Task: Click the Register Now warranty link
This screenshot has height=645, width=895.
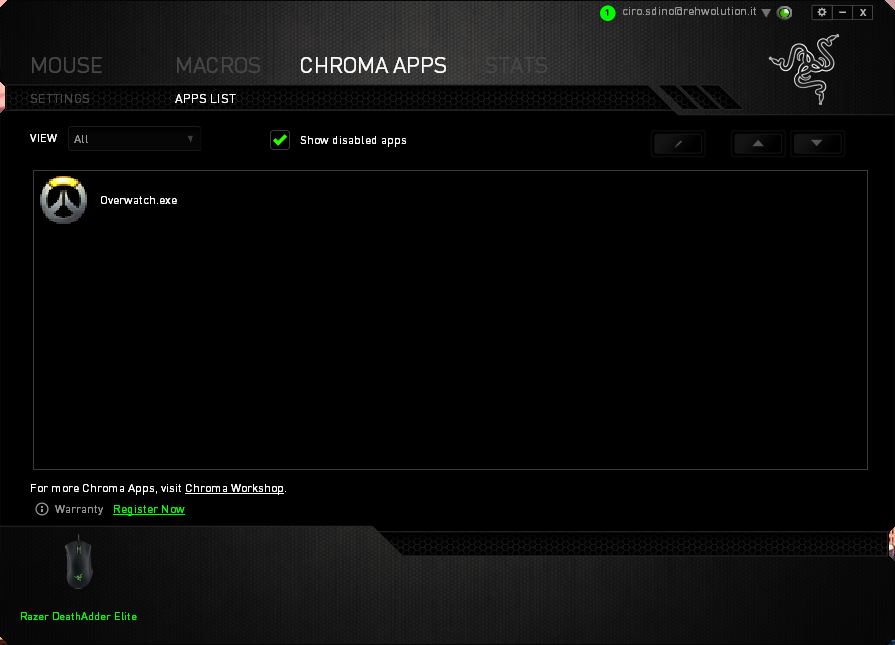Action: coord(149,509)
